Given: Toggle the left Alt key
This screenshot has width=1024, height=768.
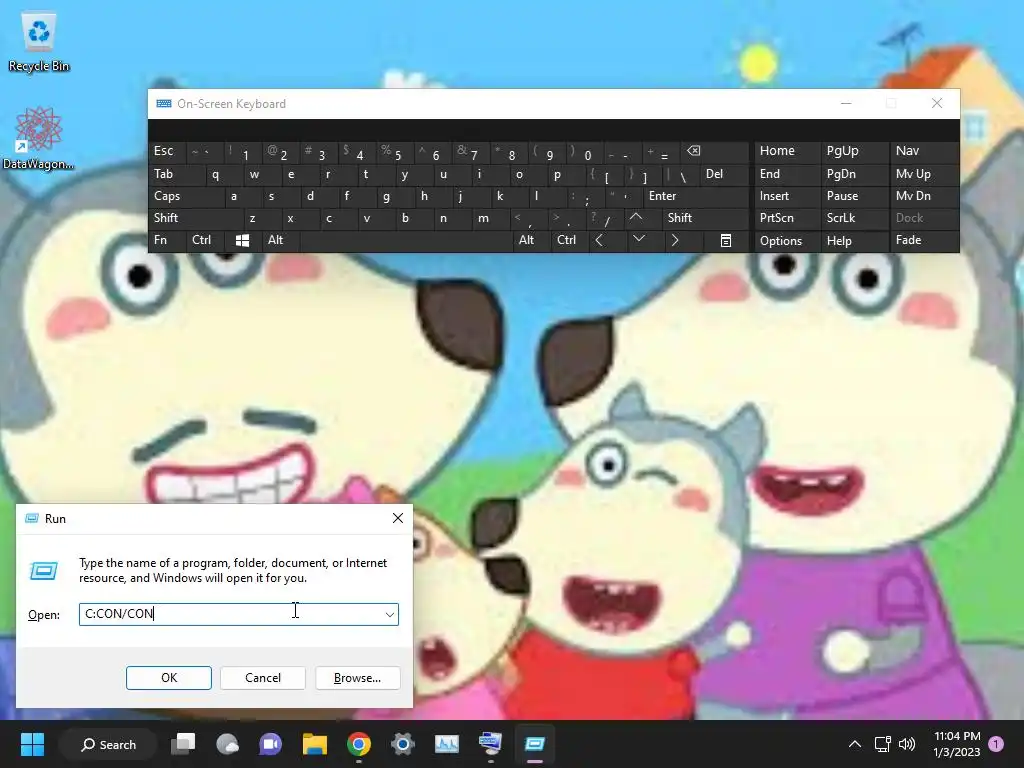Looking at the screenshot, I should pos(280,240).
